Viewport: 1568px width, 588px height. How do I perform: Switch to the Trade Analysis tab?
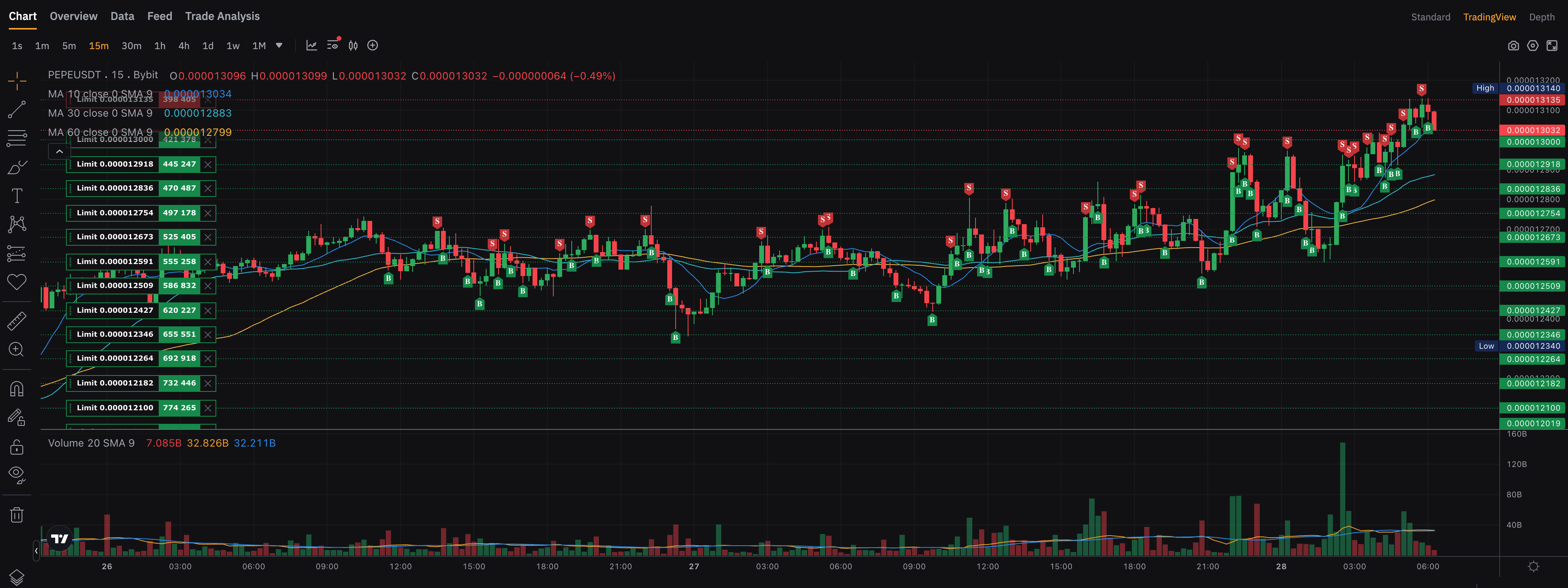click(222, 16)
